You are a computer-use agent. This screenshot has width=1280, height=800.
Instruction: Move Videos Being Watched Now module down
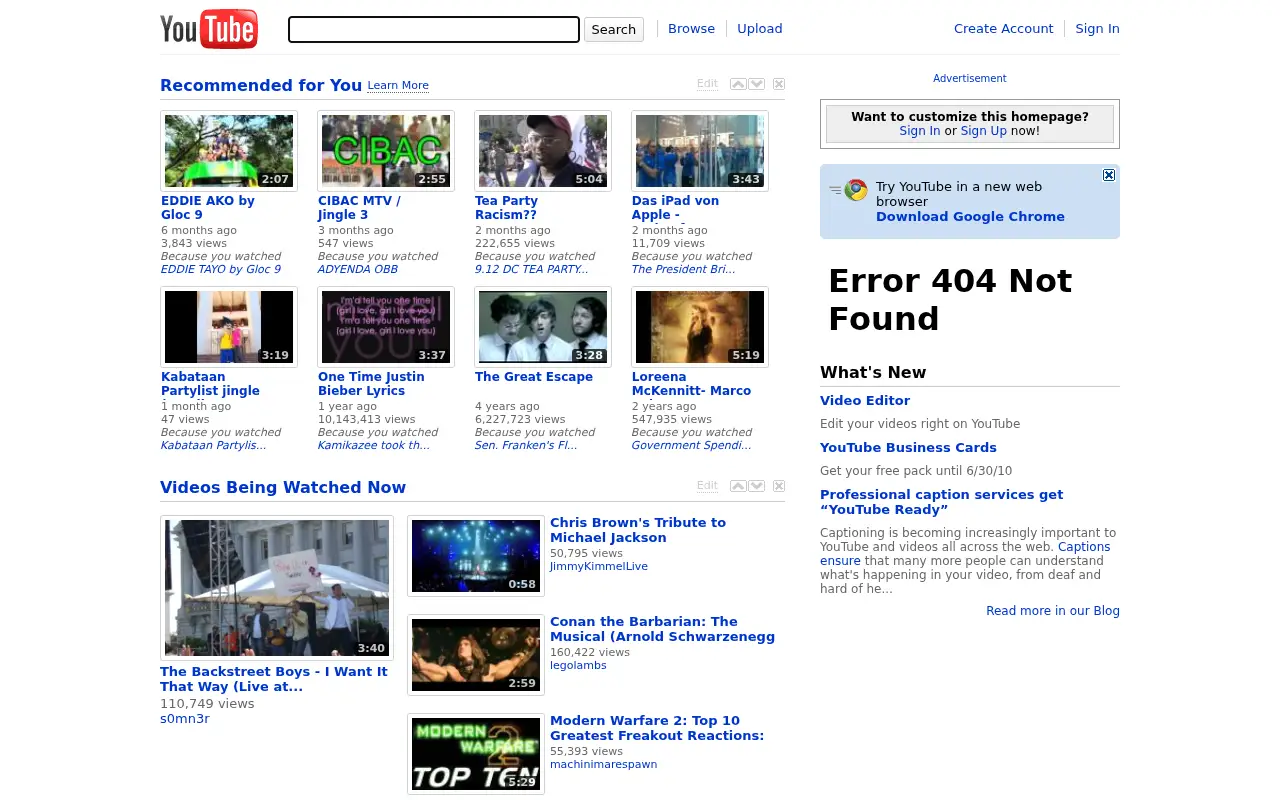tap(757, 486)
